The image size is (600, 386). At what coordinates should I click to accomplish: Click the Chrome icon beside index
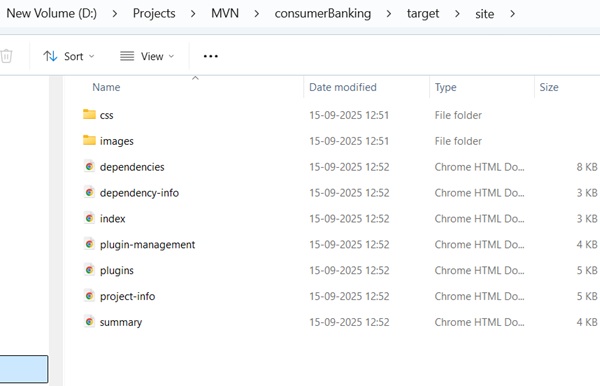89,218
